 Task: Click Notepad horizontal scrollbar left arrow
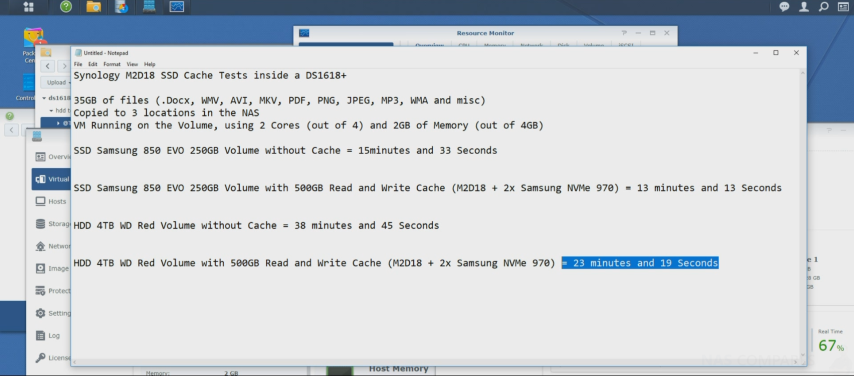tap(75, 362)
